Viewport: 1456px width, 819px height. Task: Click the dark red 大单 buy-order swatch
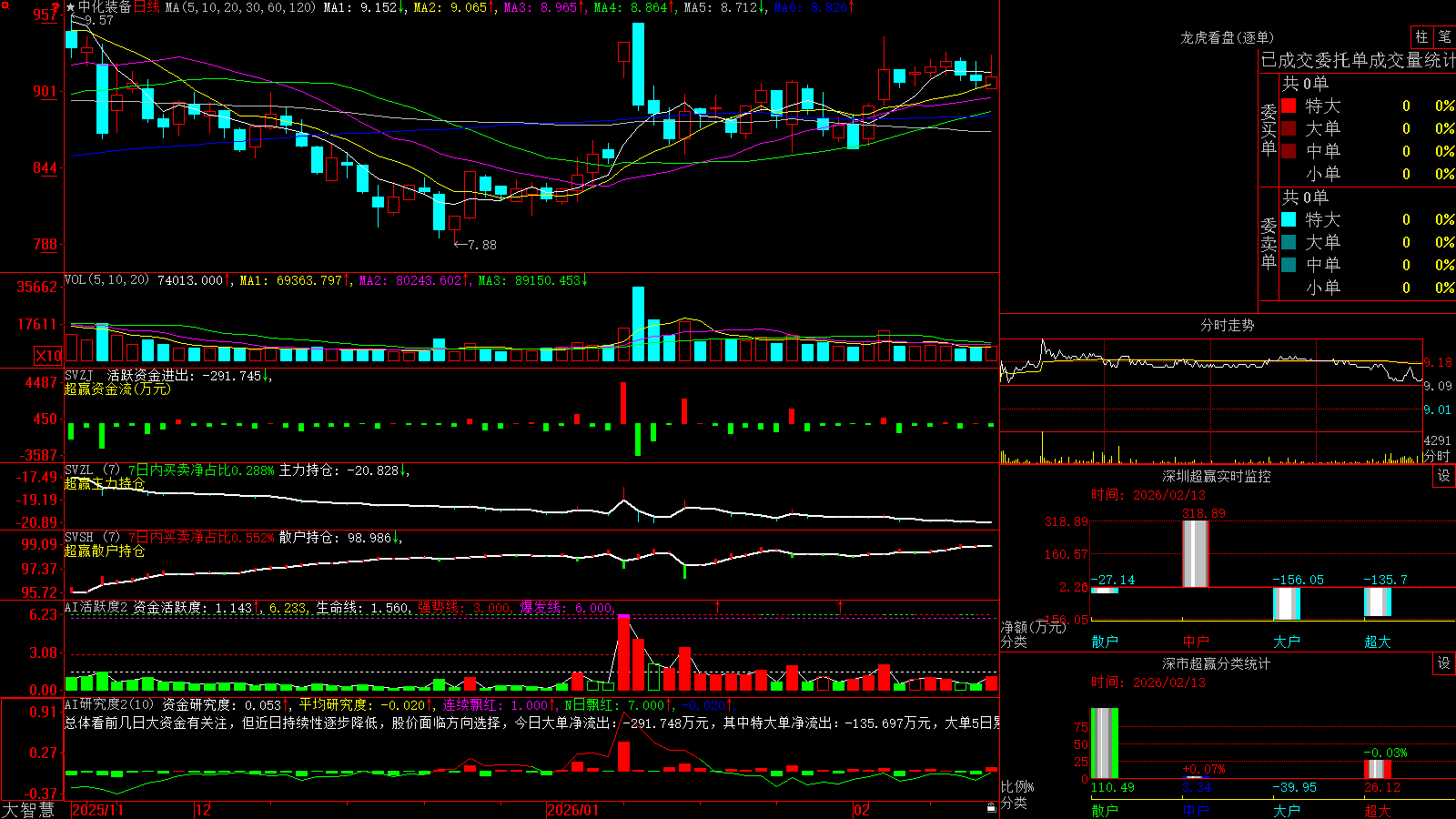click(x=1289, y=128)
